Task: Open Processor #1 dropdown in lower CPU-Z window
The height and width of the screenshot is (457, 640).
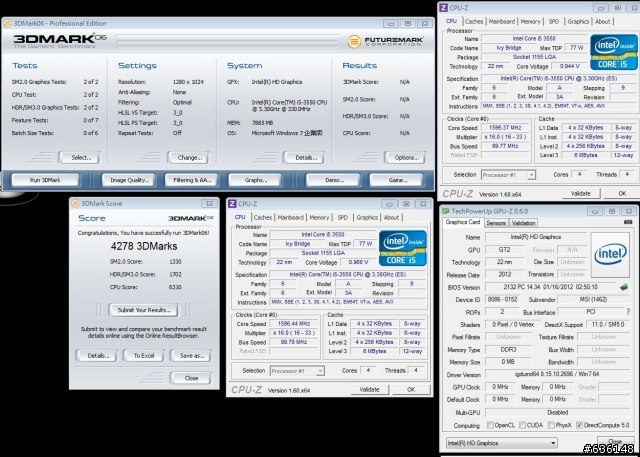Action: tap(297, 371)
